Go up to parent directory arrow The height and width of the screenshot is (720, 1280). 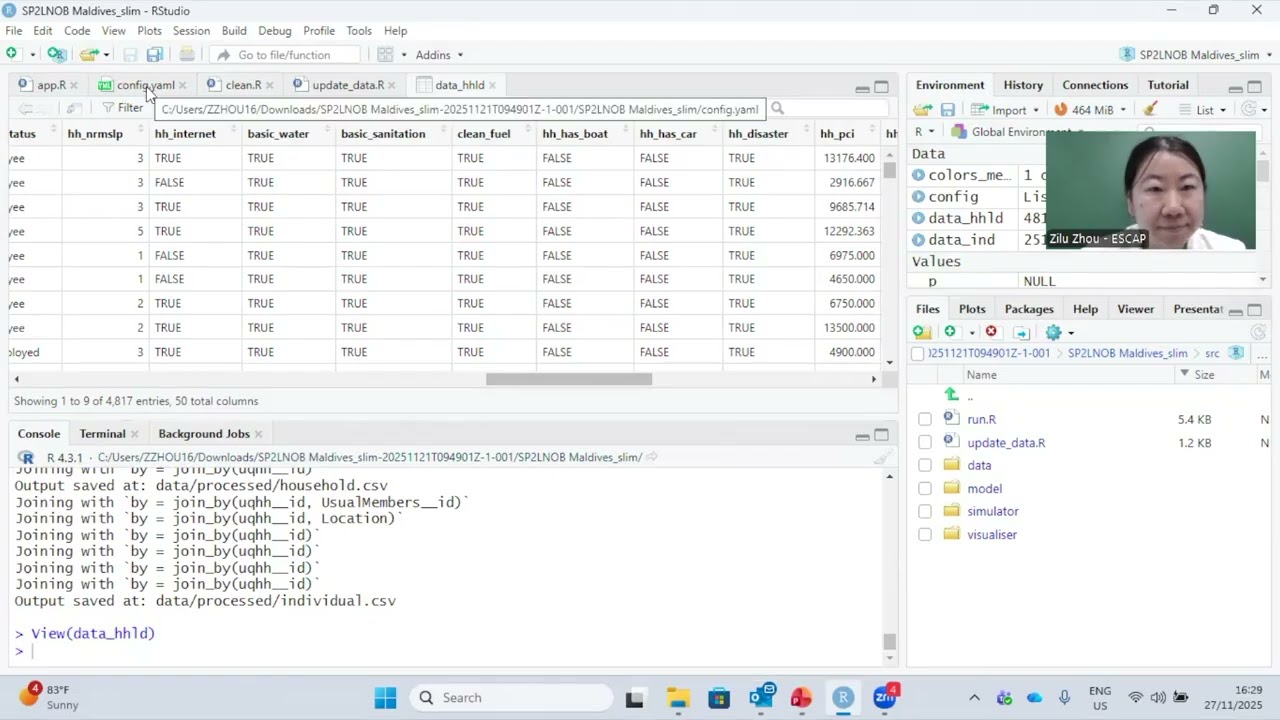click(x=951, y=395)
